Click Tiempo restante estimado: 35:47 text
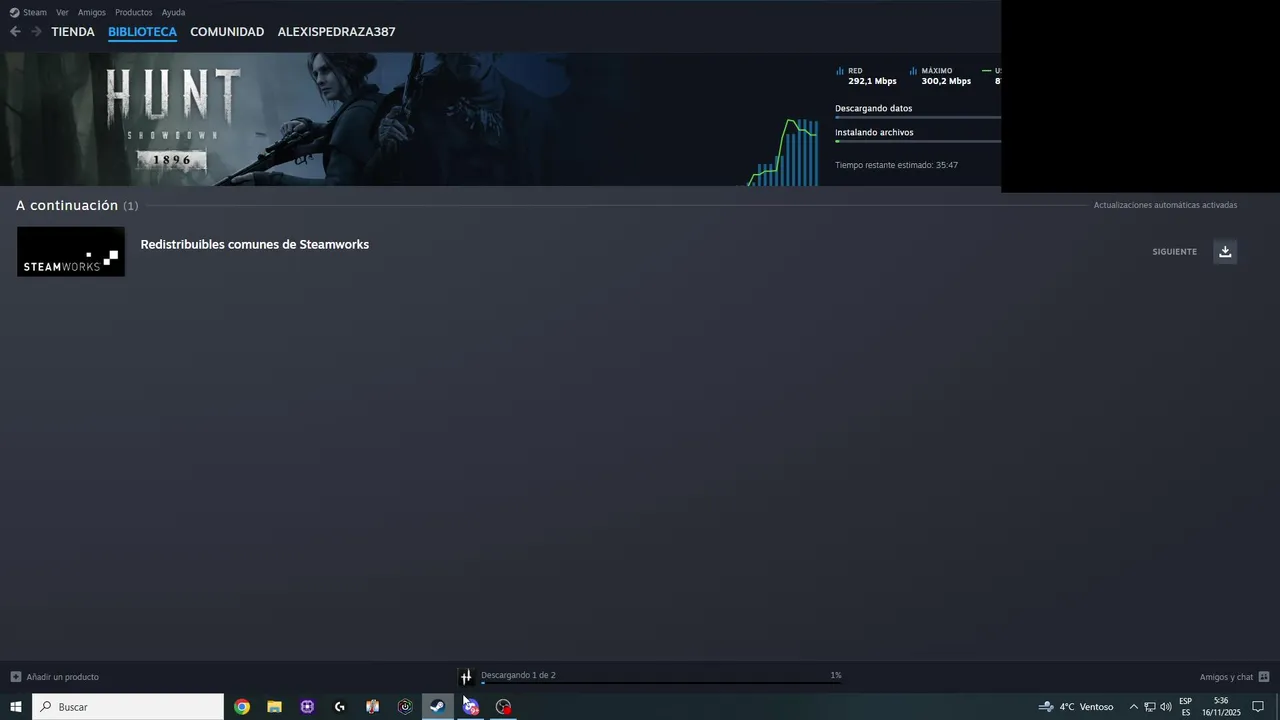This screenshot has width=1280, height=720. pos(896,165)
